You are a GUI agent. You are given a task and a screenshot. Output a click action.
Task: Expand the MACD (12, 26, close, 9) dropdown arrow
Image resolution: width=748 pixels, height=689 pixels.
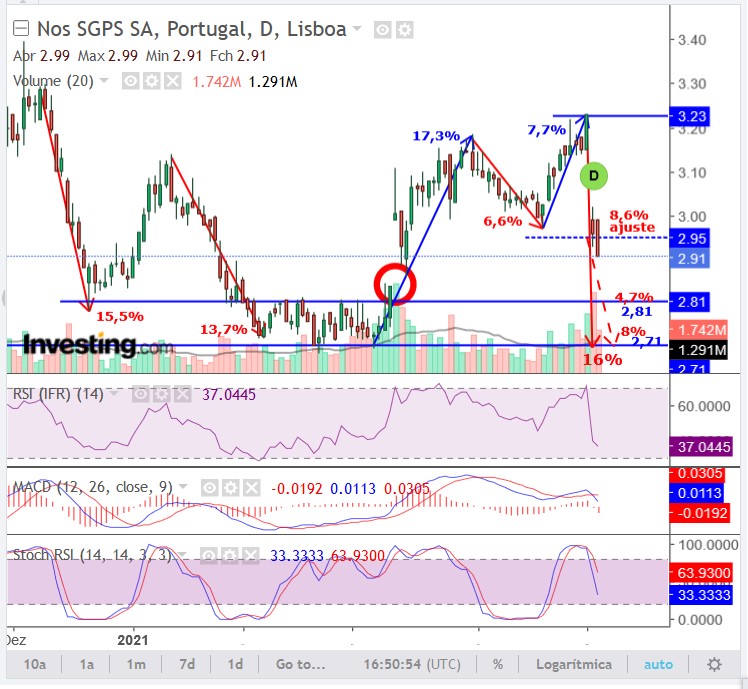pyautogui.click(x=183, y=487)
